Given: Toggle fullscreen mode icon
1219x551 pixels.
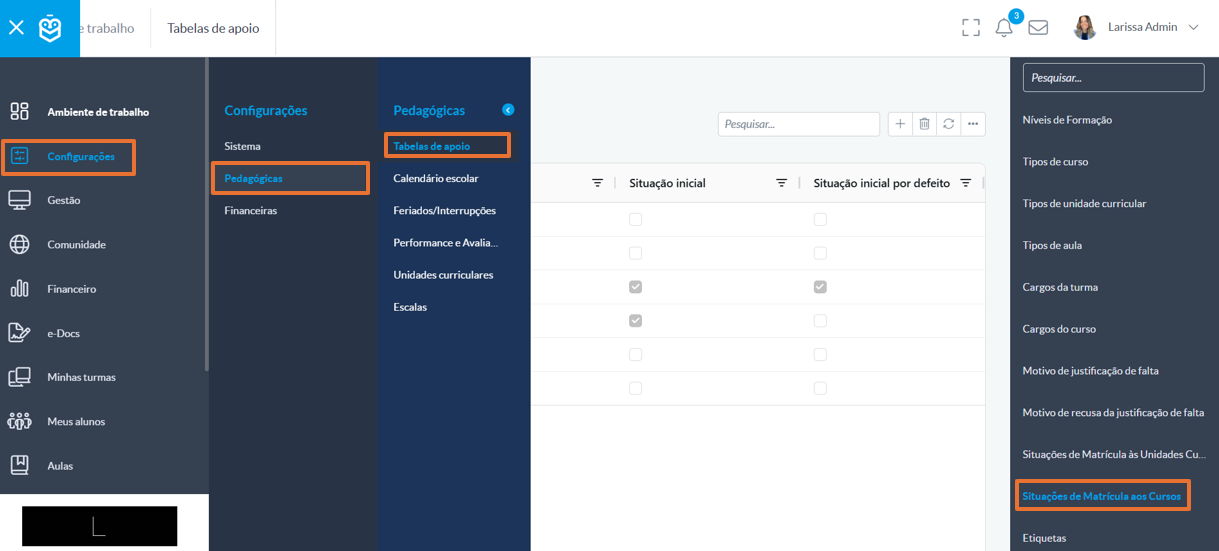Looking at the screenshot, I should [x=970, y=28].
